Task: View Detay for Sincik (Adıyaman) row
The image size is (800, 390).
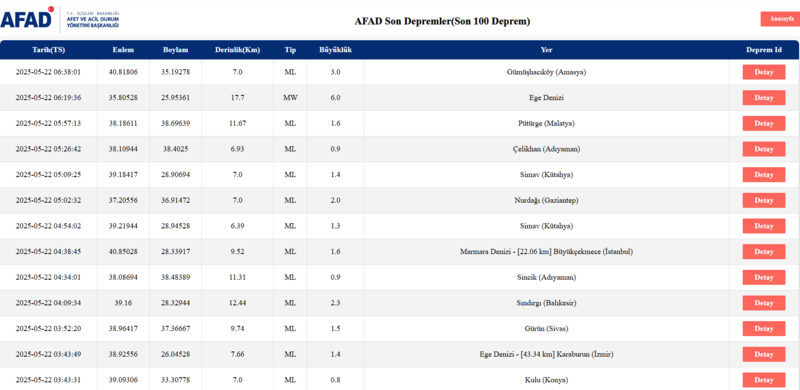Action: tap(763, 277)
